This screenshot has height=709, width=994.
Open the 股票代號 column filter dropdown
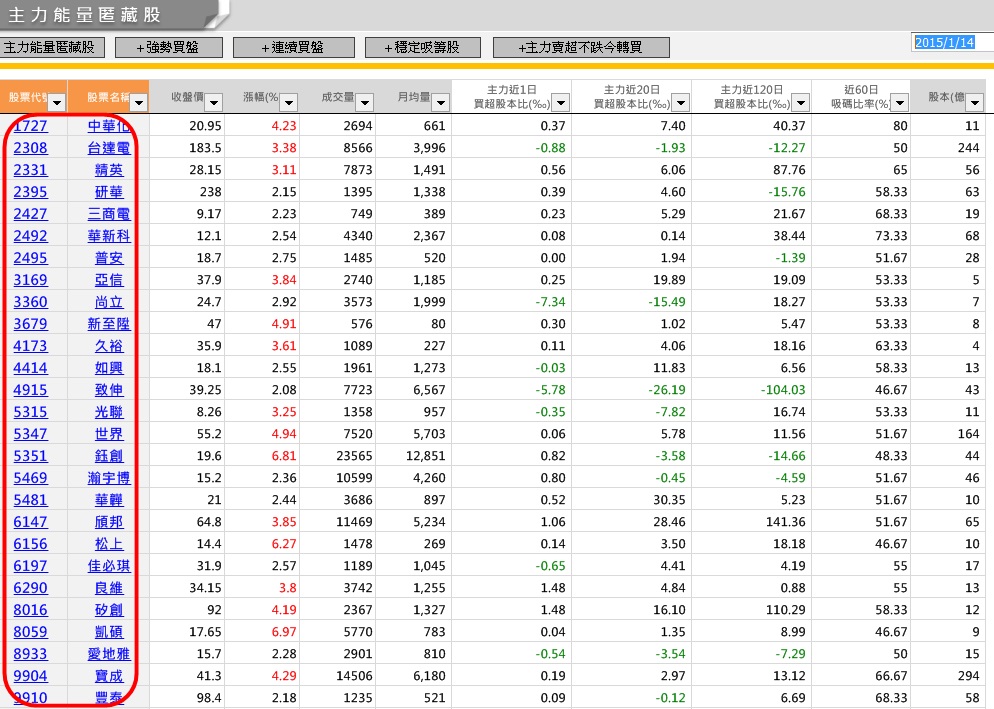pos(57,102)
